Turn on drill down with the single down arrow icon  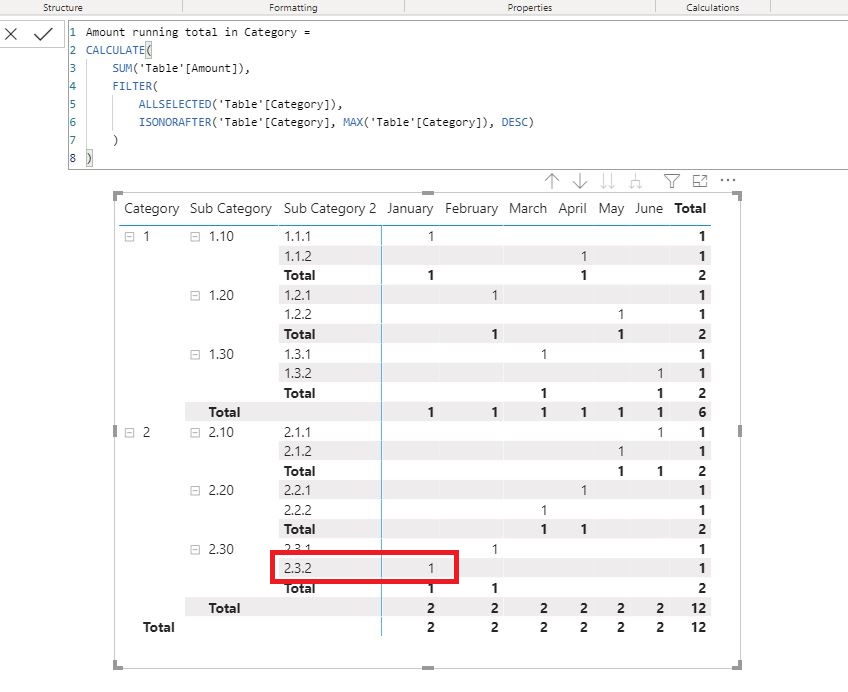[x=580, y=181]
